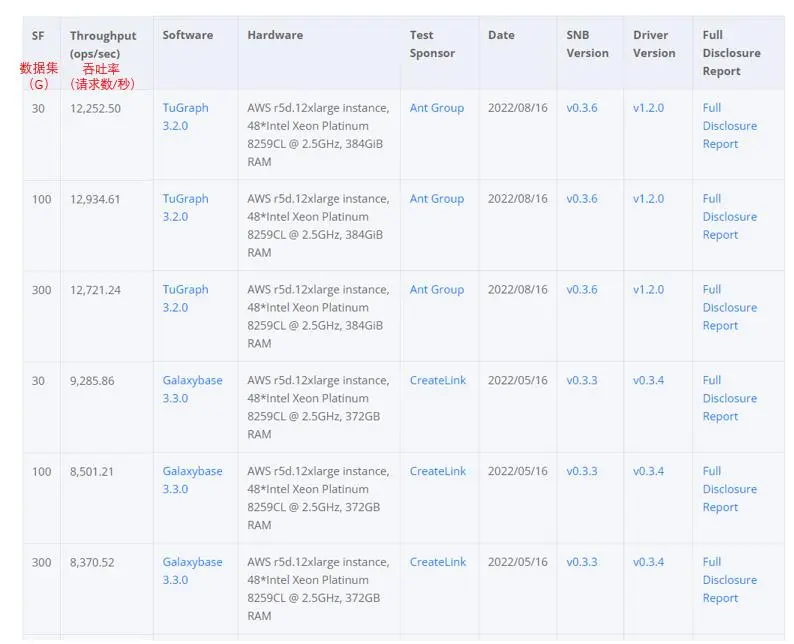This screenshot has height=644, width=794.
Task: Open Full Disclosure Report for TuGraph SF 100
Action: pos(729,217)
